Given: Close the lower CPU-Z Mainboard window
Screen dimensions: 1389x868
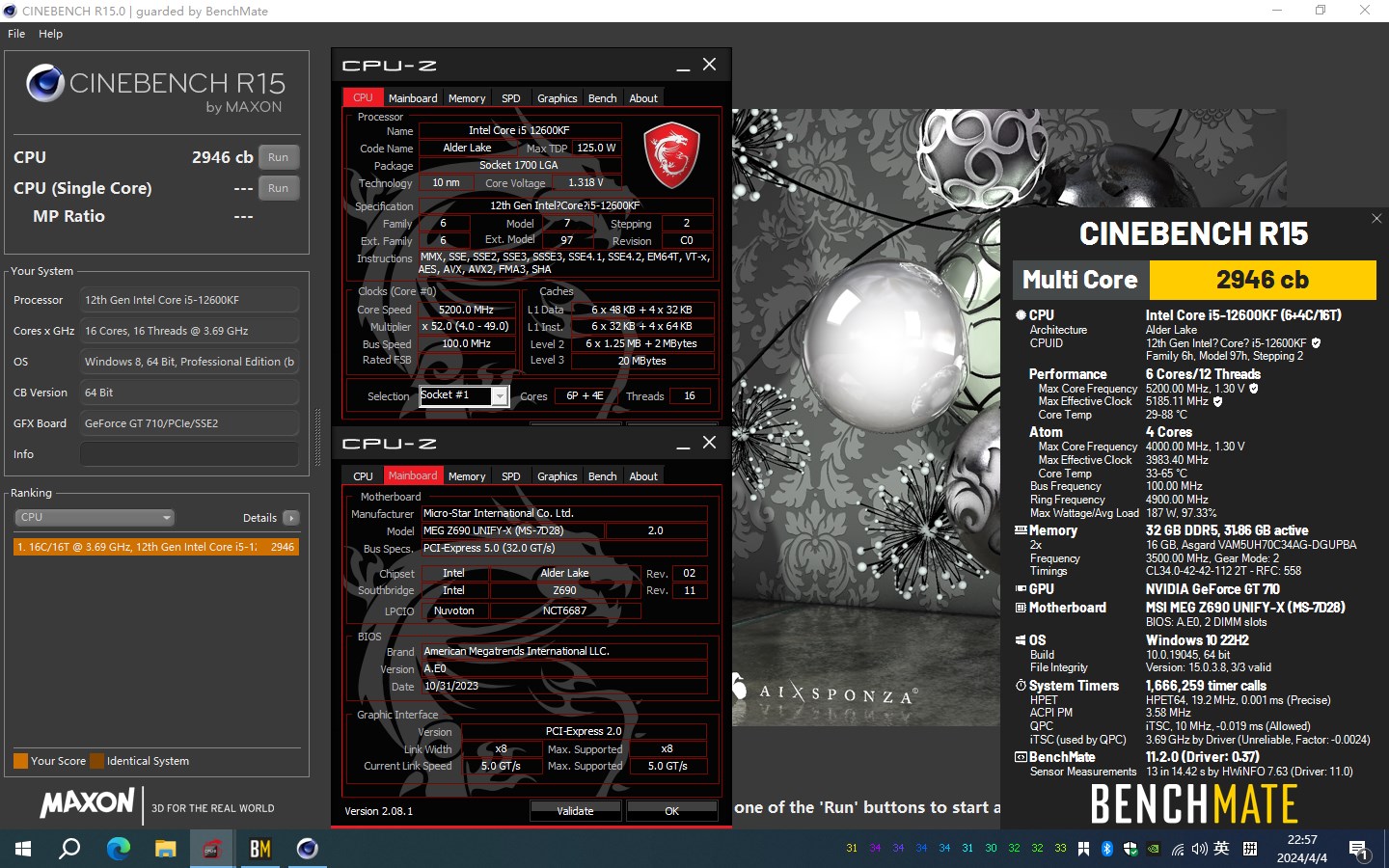Looking at the screenshot, I should tap(709, 443).
